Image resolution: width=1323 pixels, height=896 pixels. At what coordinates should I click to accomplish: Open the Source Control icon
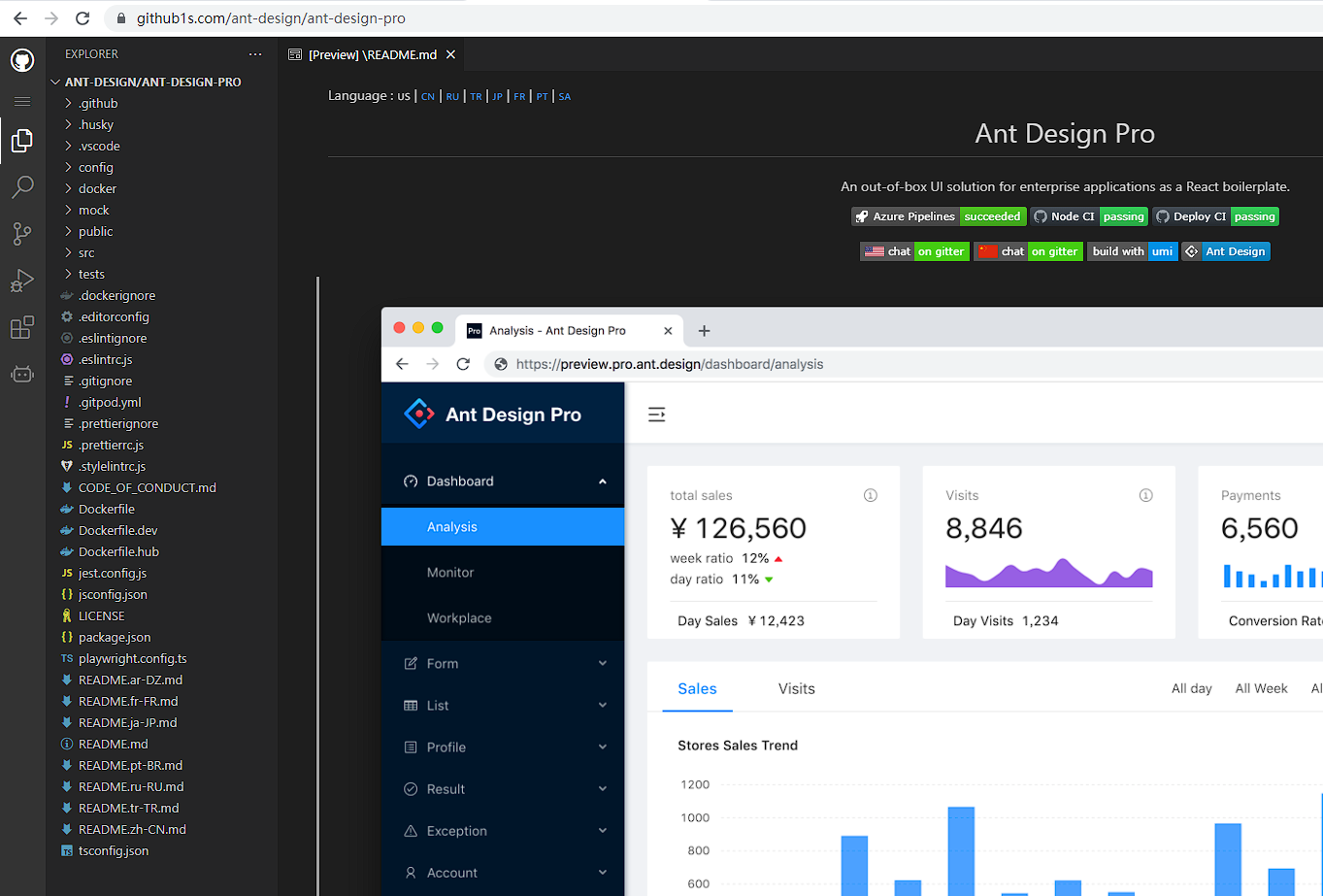pos(22,233)
